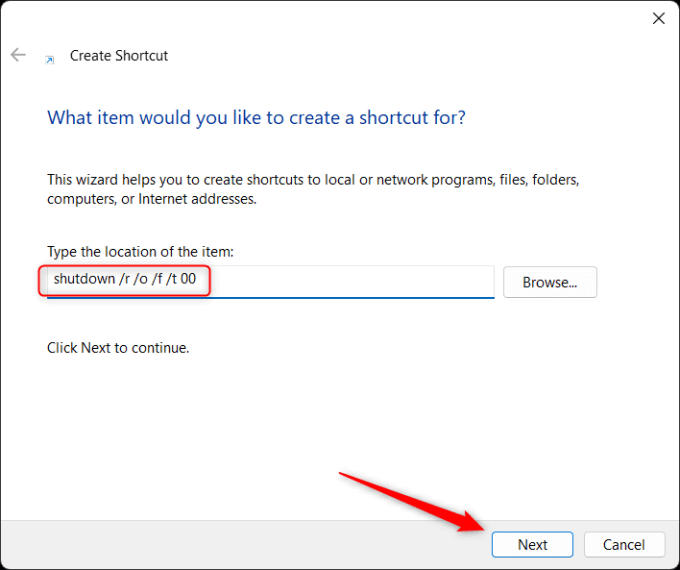Click the Create Shortcut wizard icon
The height and width of the screenshot is (570, 680).
click(49, 58)
